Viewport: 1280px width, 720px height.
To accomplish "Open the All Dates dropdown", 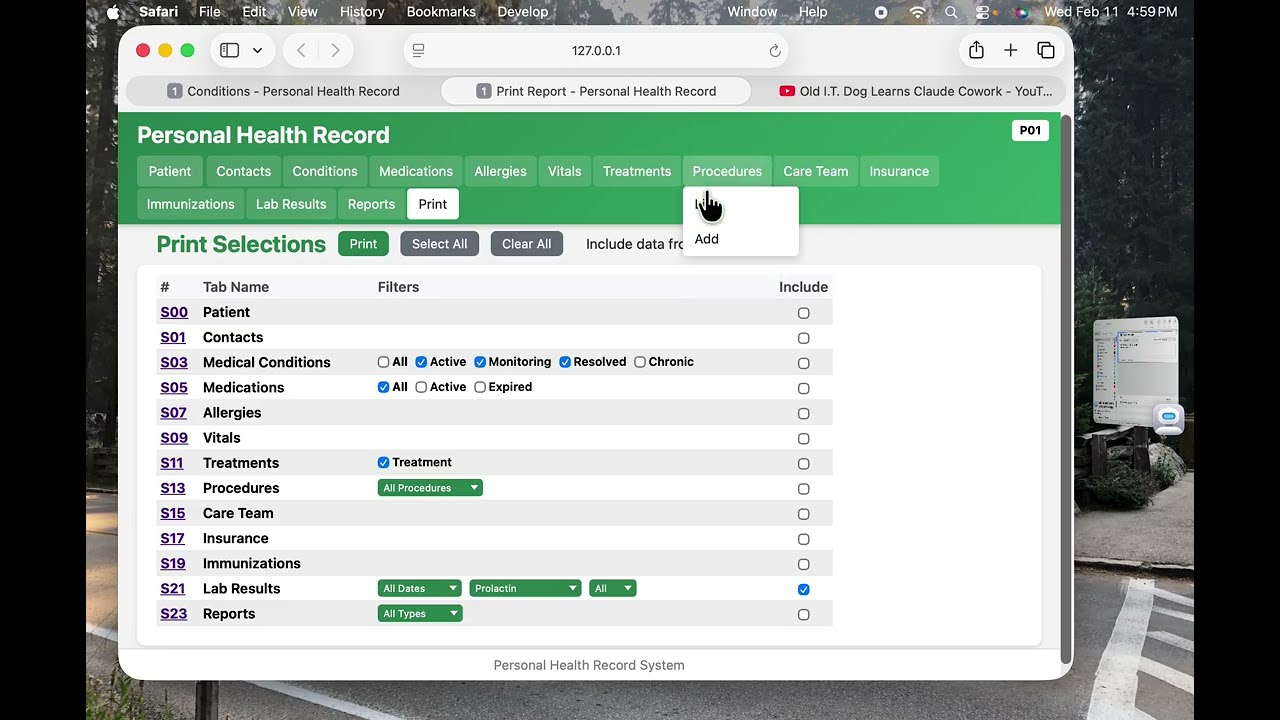I will tap(420, 589).
